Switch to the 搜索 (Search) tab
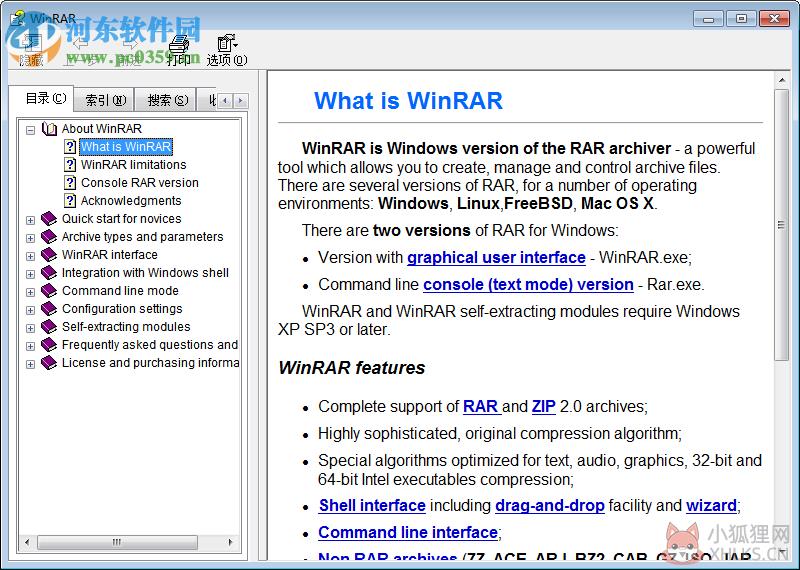The image size is (800, 570). tap(167, 100)
